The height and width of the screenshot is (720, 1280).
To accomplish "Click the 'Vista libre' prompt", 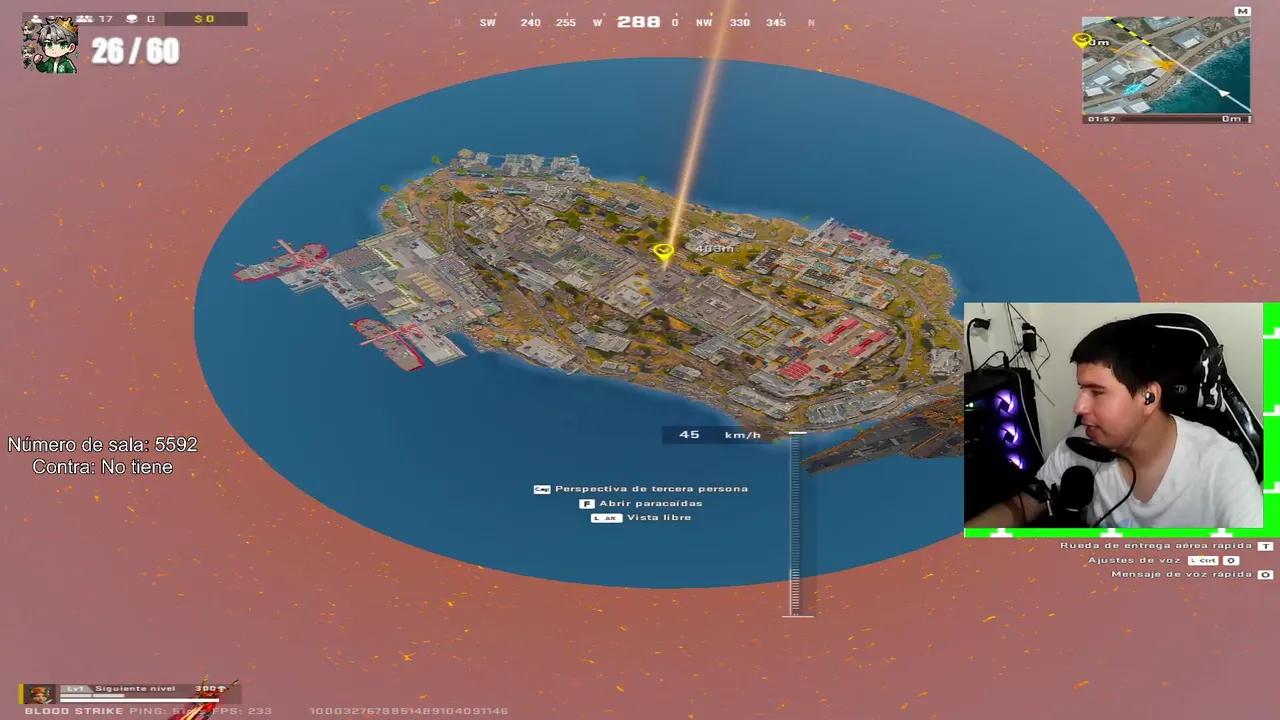I will click(659, 517).
